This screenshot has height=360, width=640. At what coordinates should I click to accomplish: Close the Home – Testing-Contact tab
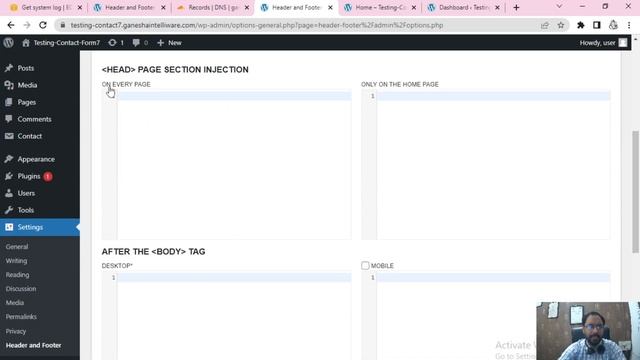[x=413, y=7]
